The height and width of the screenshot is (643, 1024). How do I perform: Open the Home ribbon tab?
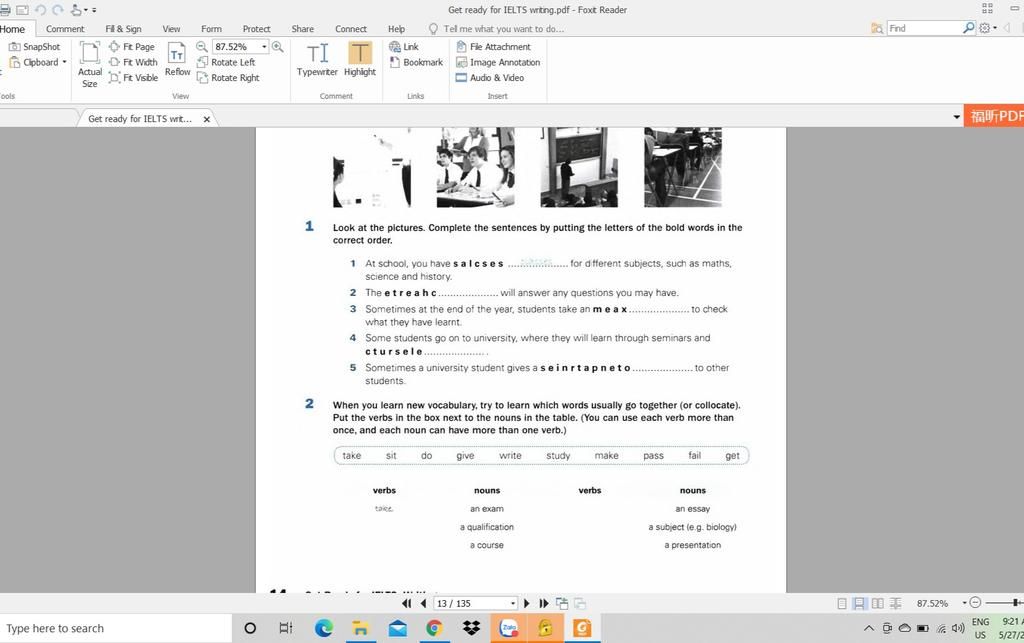12,29
